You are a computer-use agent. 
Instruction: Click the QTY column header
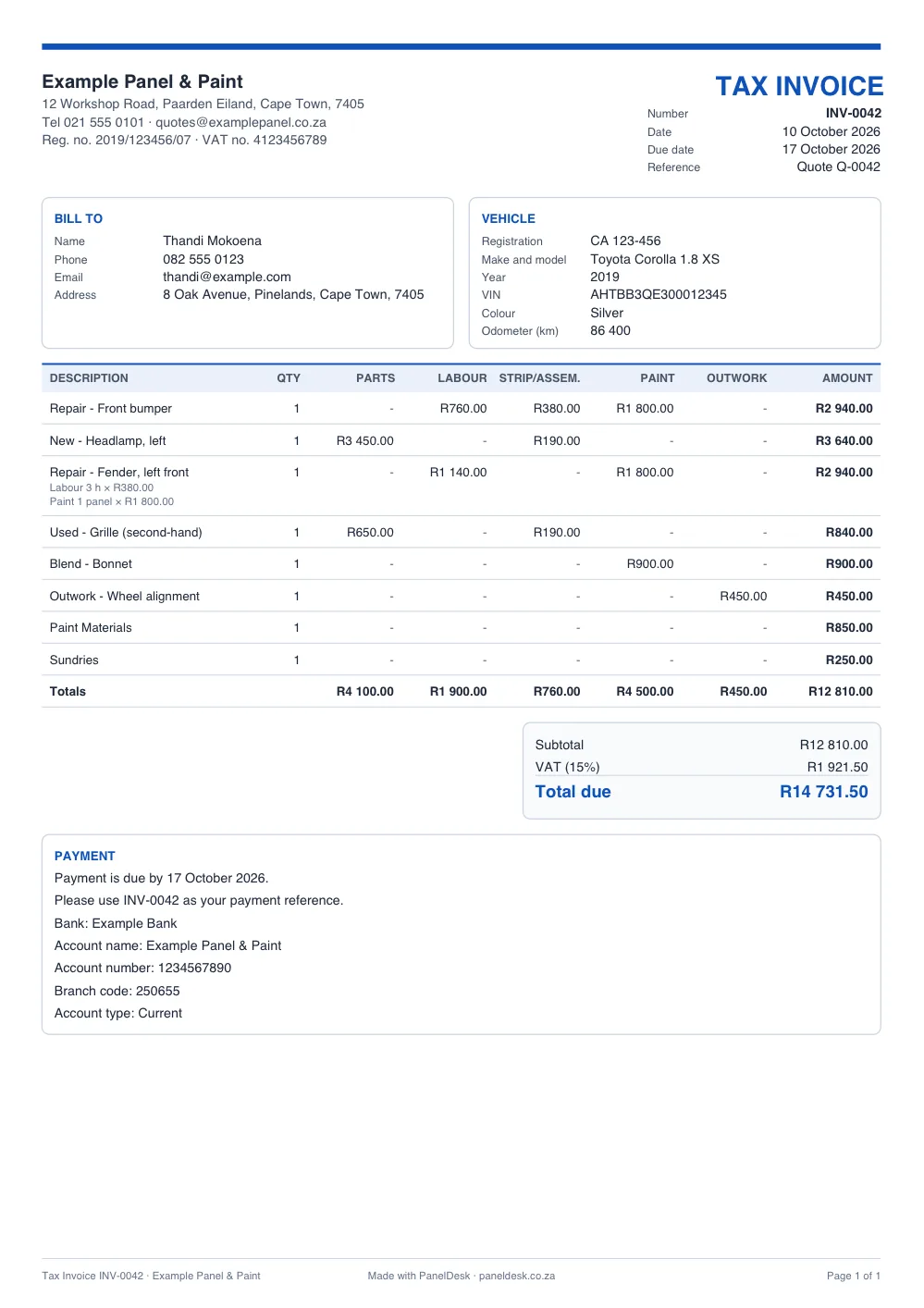pos(289,378)
